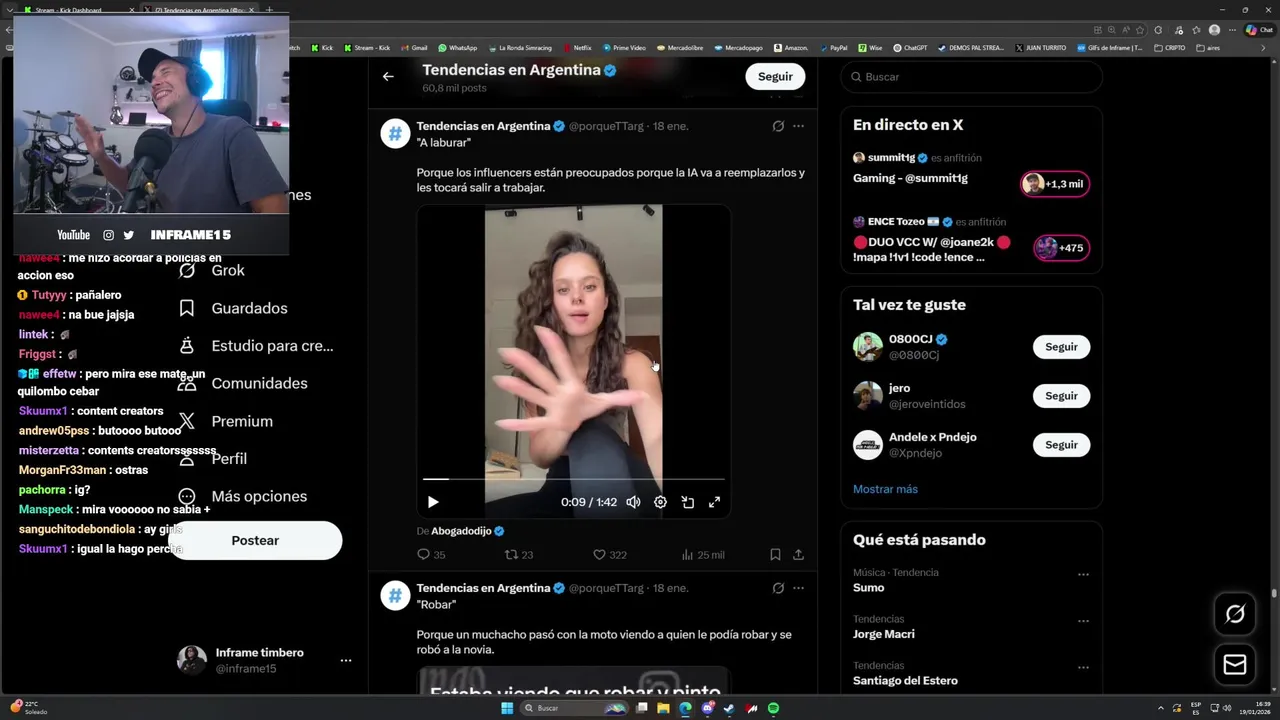
Task: Open Spotify from the taskbar
Action: [773, 708]
